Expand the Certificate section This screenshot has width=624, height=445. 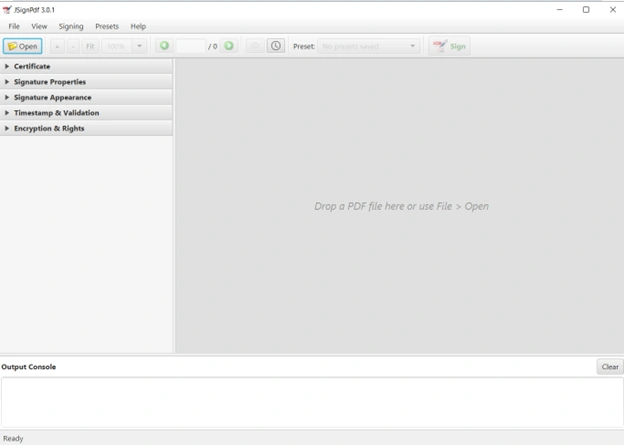(x=86, y=66)
